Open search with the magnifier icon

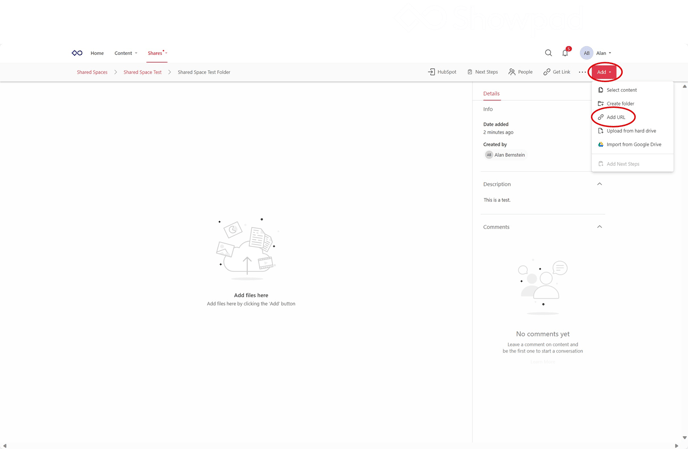[x=548, y=53]
